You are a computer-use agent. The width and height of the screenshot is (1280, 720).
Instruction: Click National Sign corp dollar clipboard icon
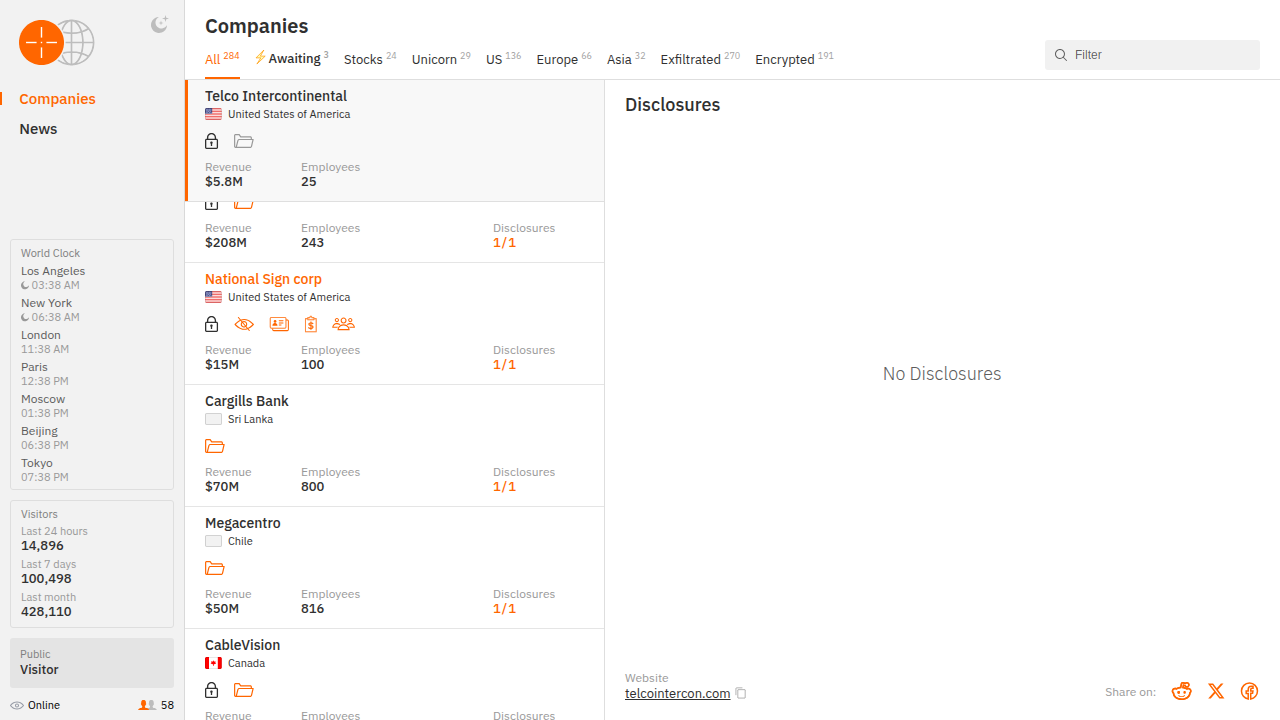point(311,324)
